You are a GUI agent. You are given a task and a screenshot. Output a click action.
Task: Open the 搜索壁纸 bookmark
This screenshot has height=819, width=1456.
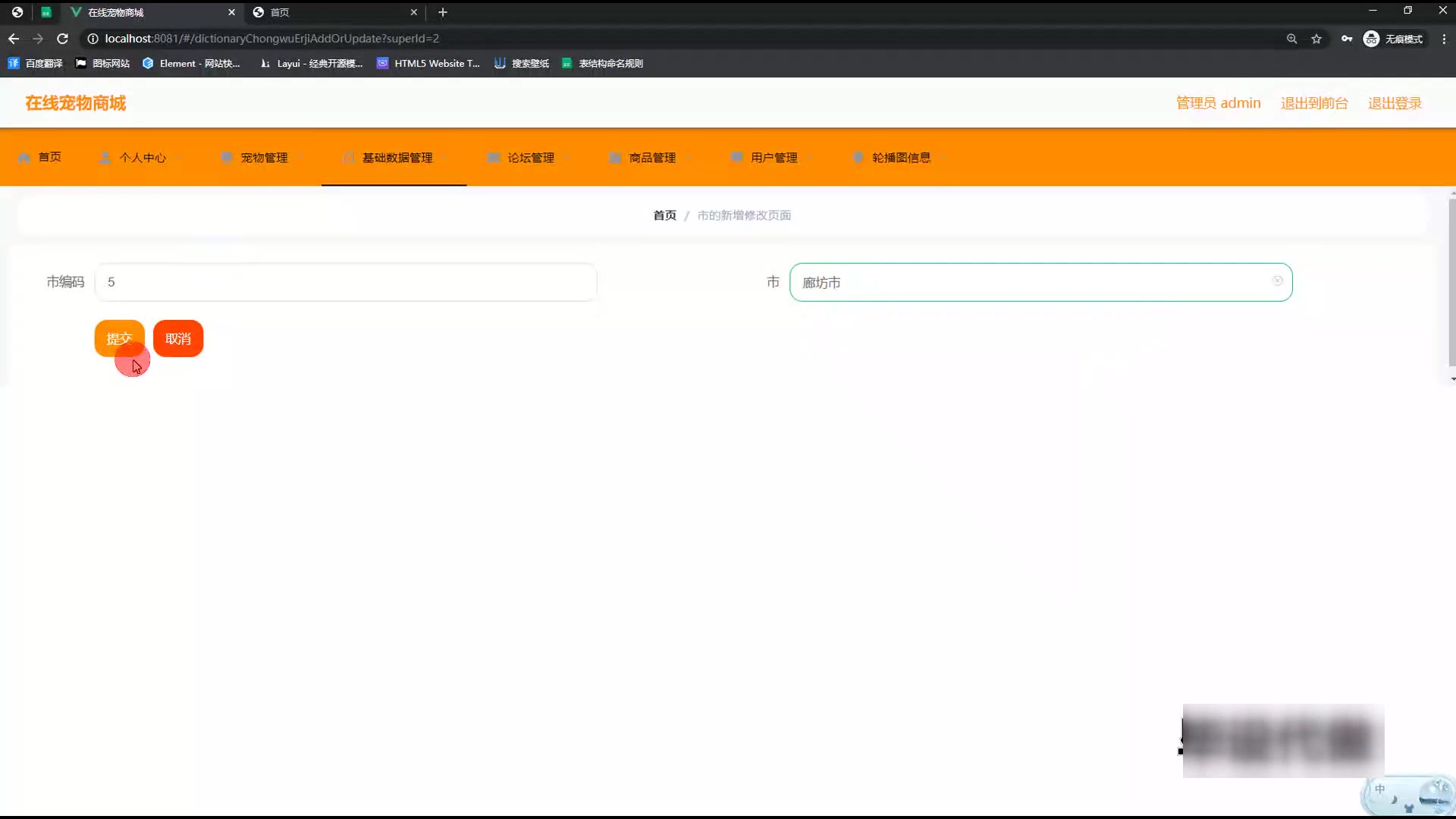point(522,64)
